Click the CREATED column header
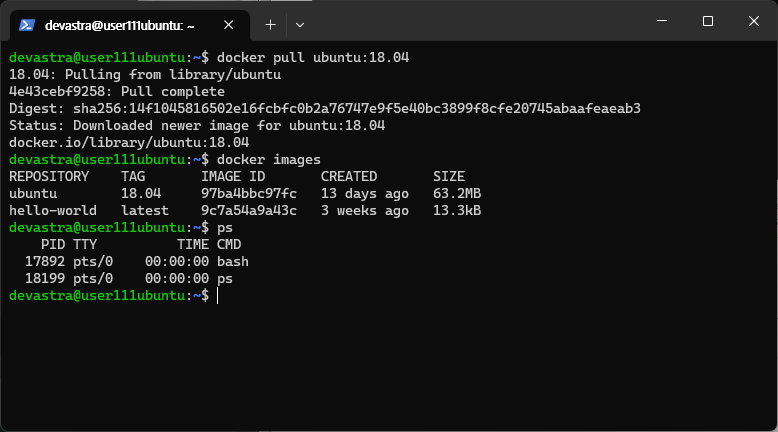The width and height of the screenshot is (778, 432). click(x=349, y=176)
